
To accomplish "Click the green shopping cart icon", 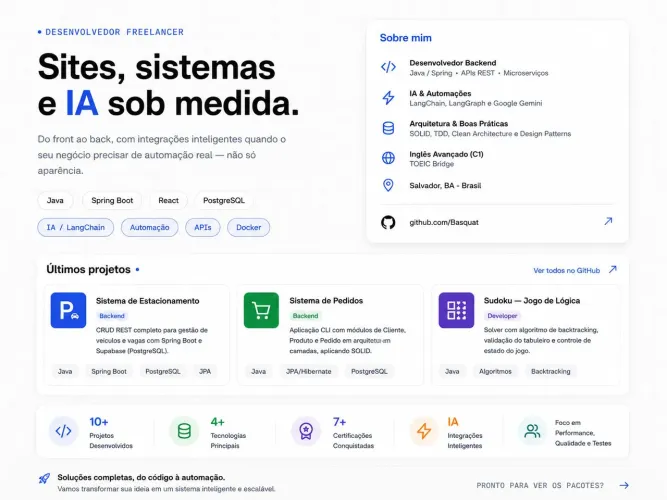I will pyautogui.click(x=261, y=310).
